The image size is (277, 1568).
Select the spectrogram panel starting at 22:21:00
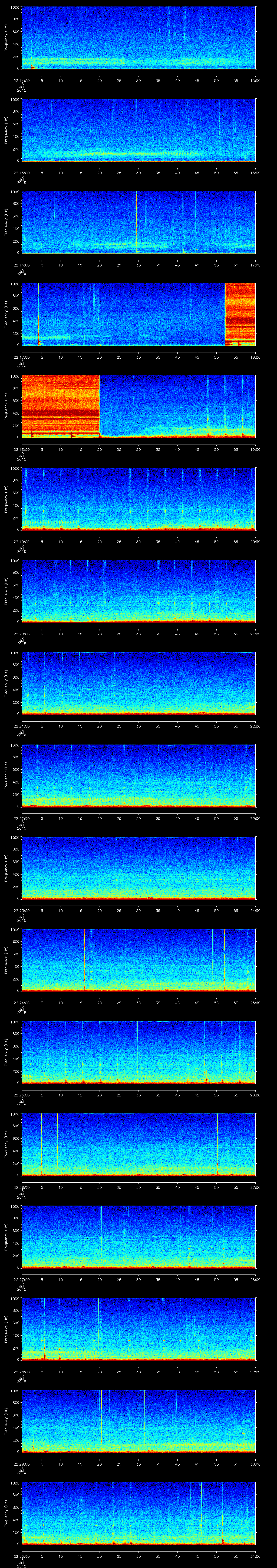click(x=138, y=683)
